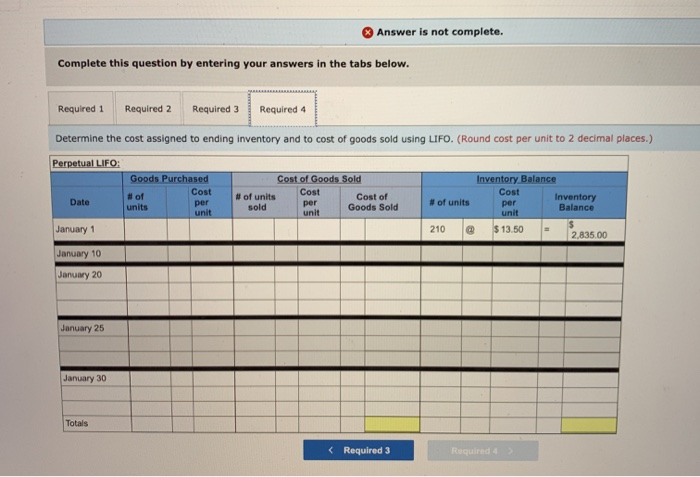
Task: Click the January 30 units sold cell
Action: click(x=255, y=379)
